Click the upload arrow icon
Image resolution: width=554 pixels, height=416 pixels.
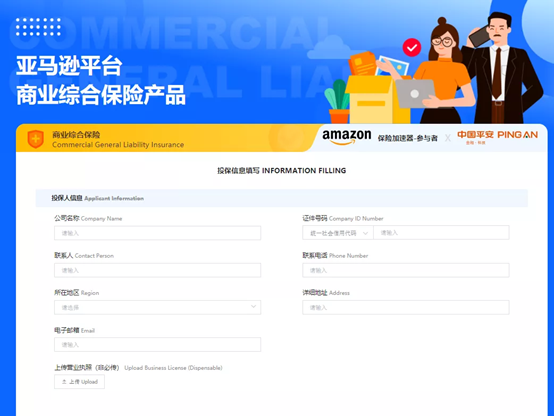point(64,382)
